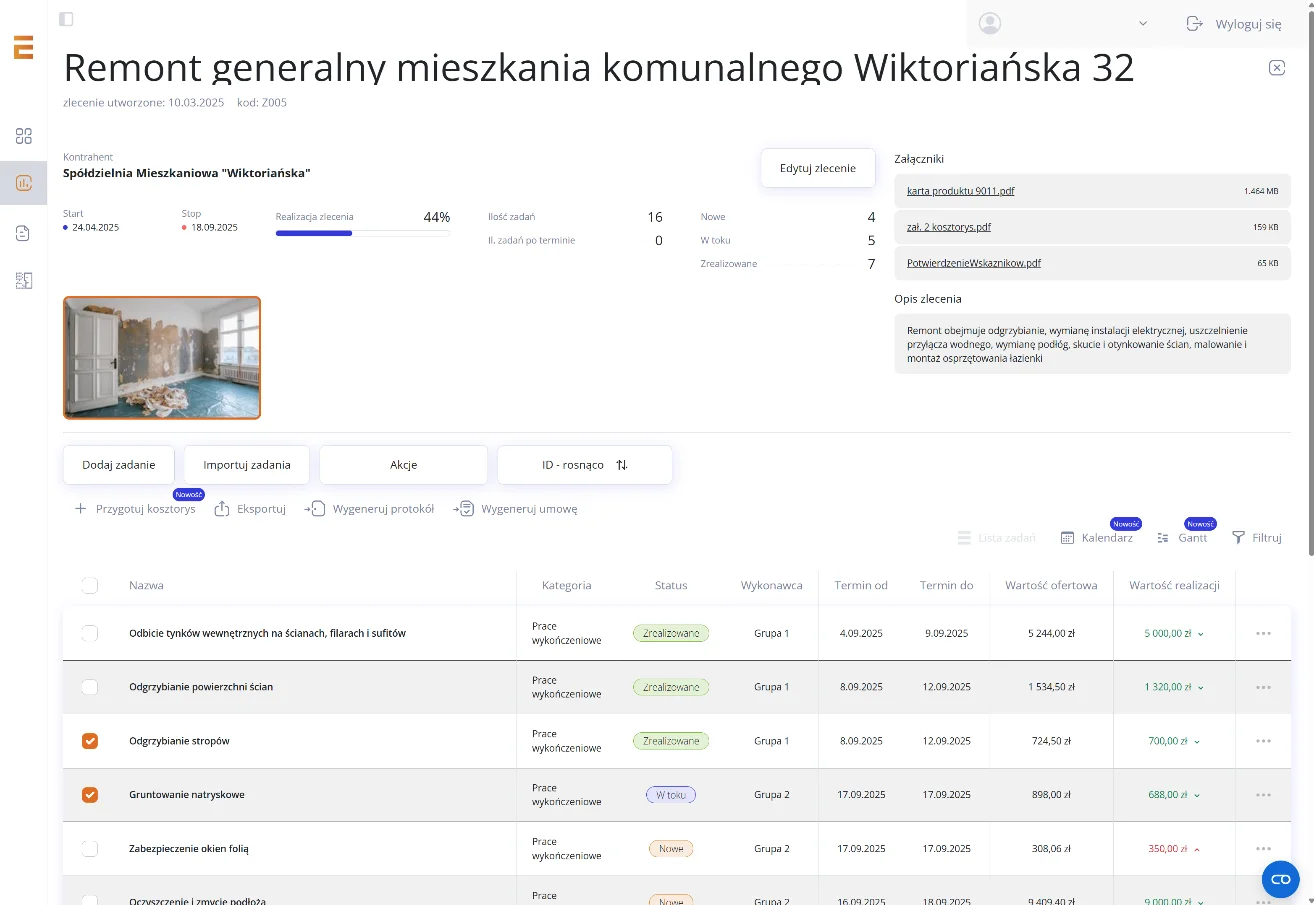Close the order view with X icon
The height and width of the screenshot is (905, 1314).
(x=1276, y=67)
